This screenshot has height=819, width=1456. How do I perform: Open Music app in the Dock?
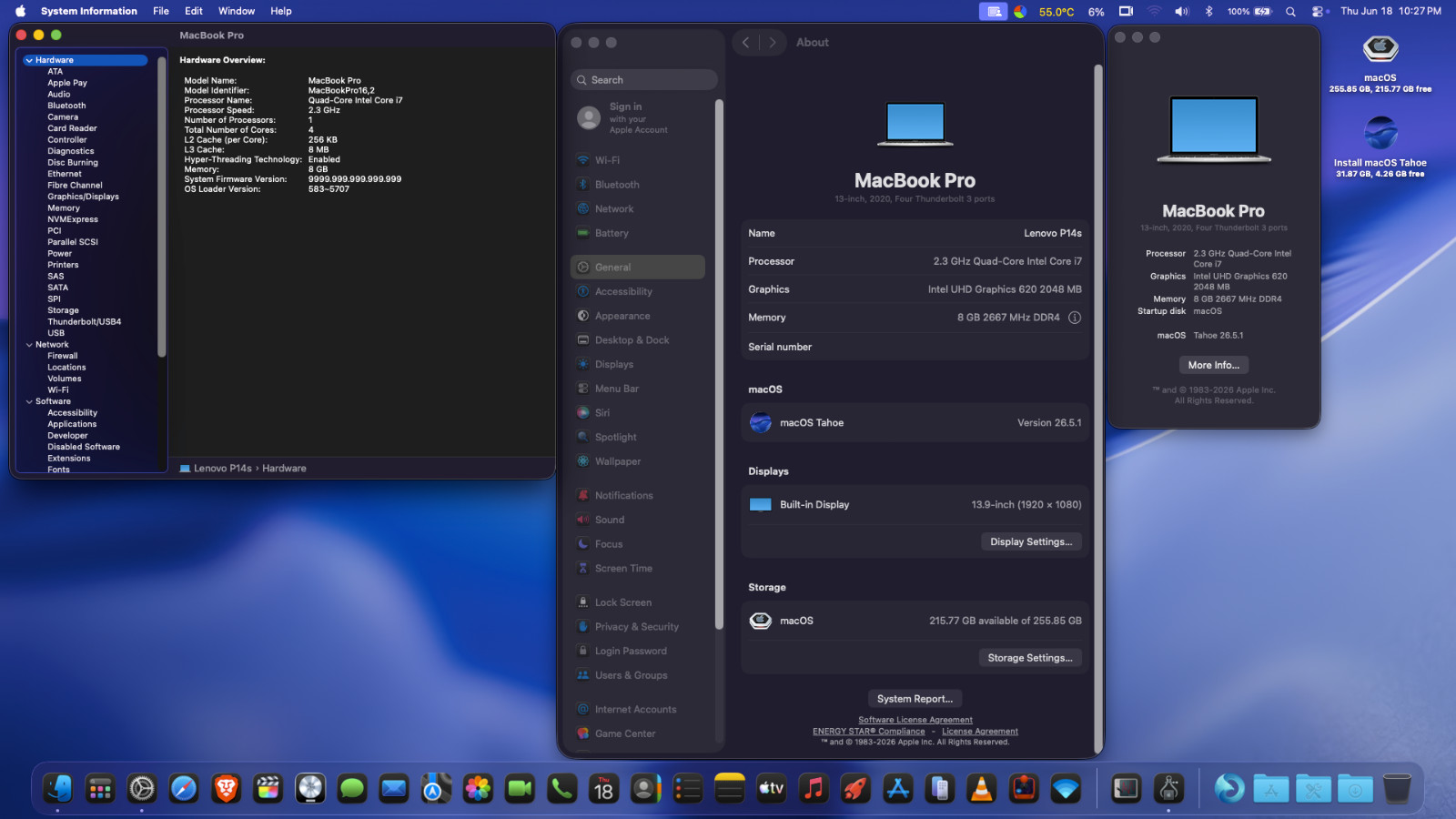[x=814, y=788]
